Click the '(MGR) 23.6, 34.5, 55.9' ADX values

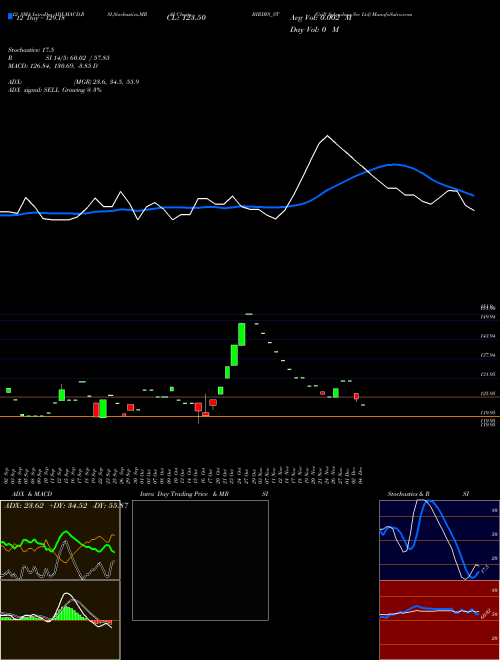[106, 82]
